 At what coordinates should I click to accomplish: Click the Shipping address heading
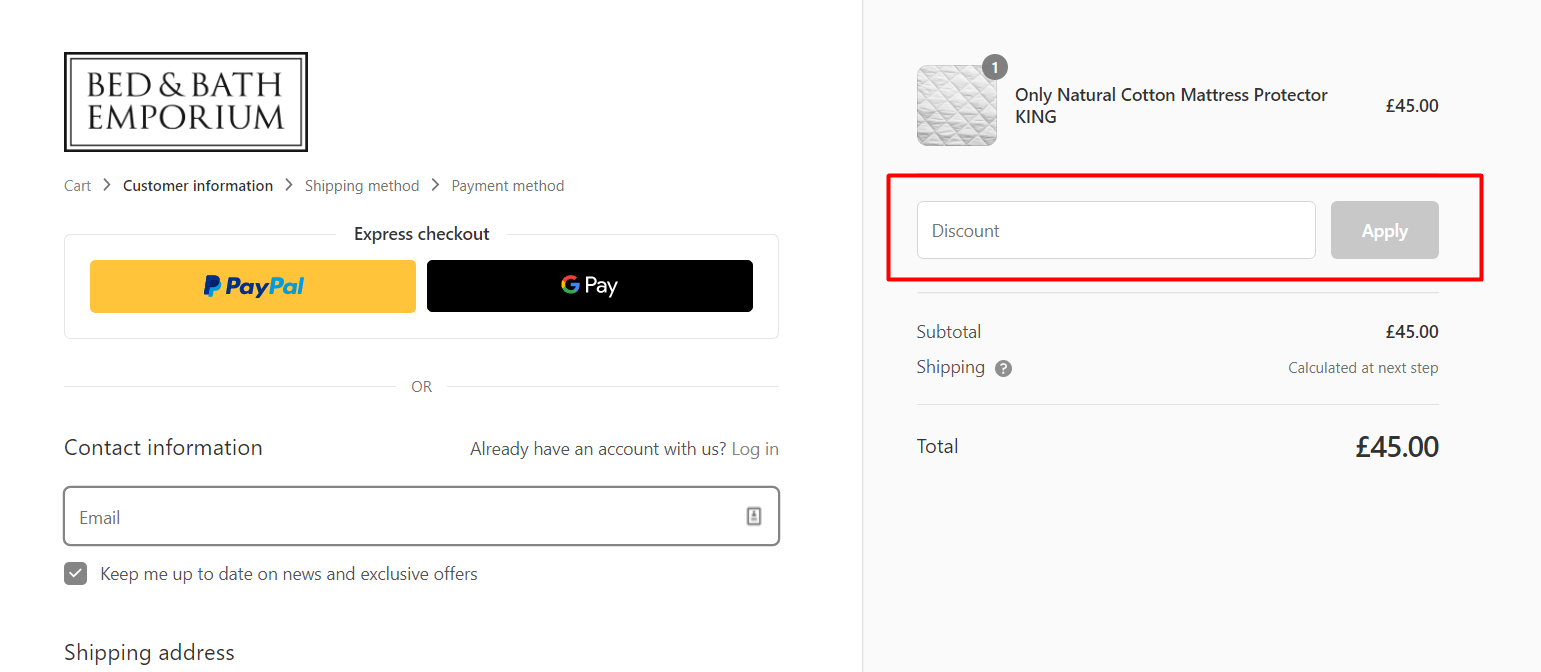pos(149,653)
